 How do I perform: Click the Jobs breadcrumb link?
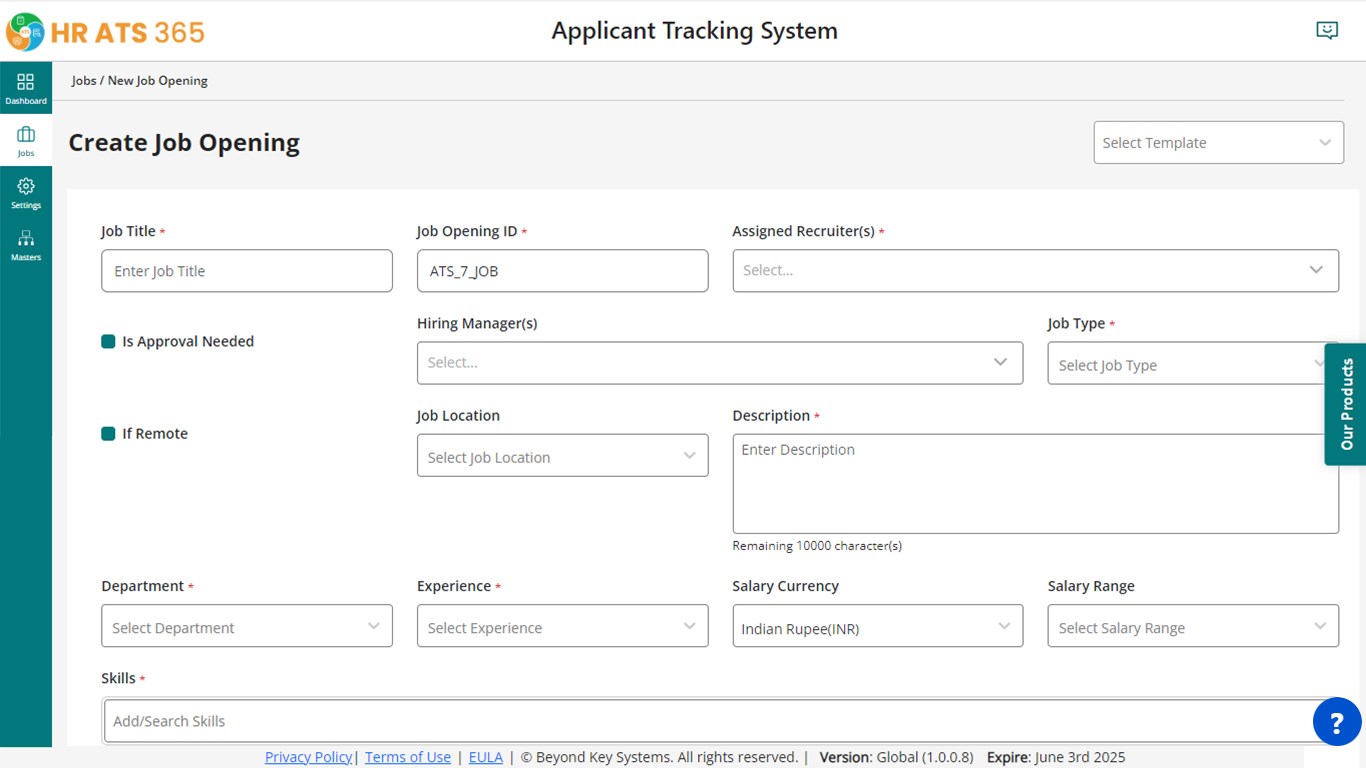84,81
